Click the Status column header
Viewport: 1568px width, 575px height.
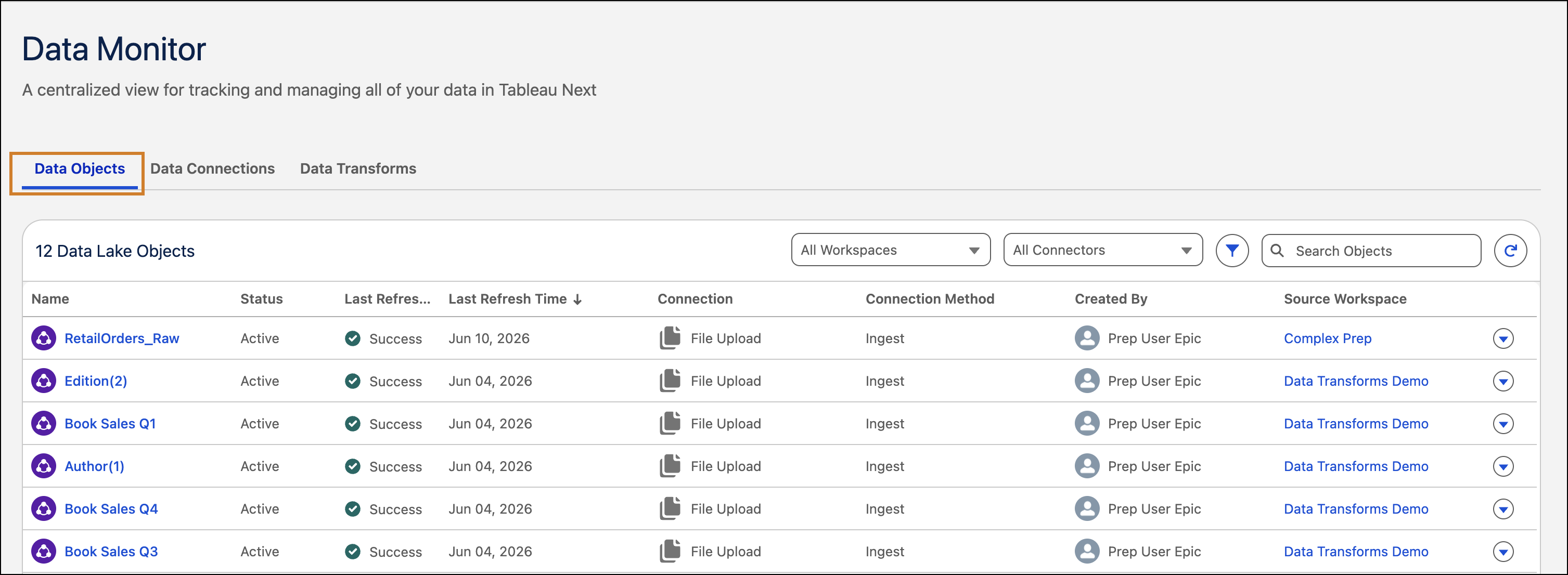[x=261, y=299]
